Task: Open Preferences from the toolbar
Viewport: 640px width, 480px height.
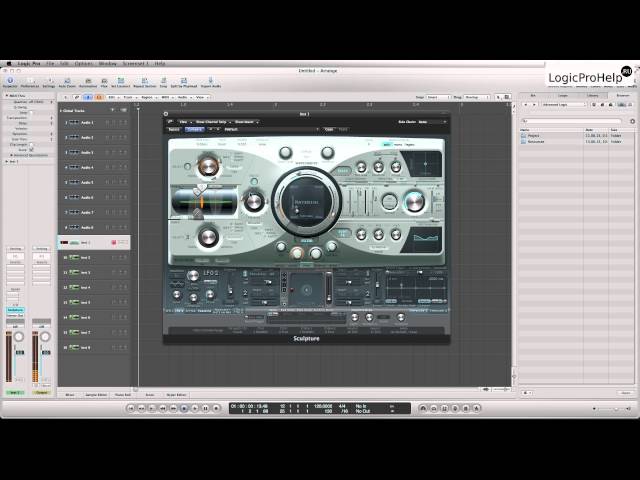Action: [29, 81]
